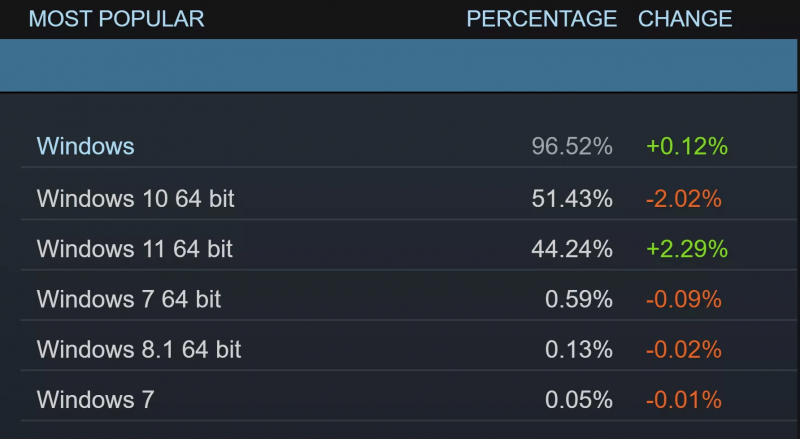The image size is (800, 439).
Task: Click the 96.52% Windows percentage
Action: (x=572, y=146)
